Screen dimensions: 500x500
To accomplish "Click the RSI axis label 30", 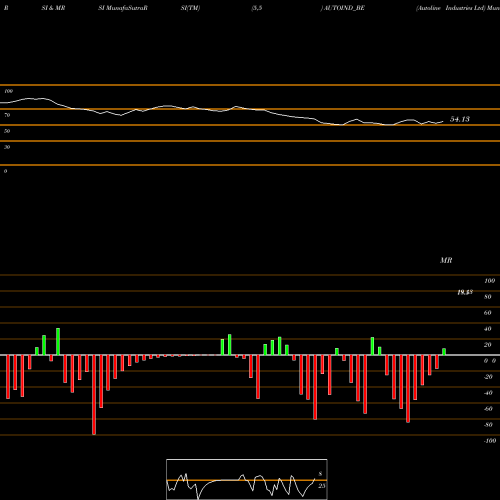I will pos(7,147).
